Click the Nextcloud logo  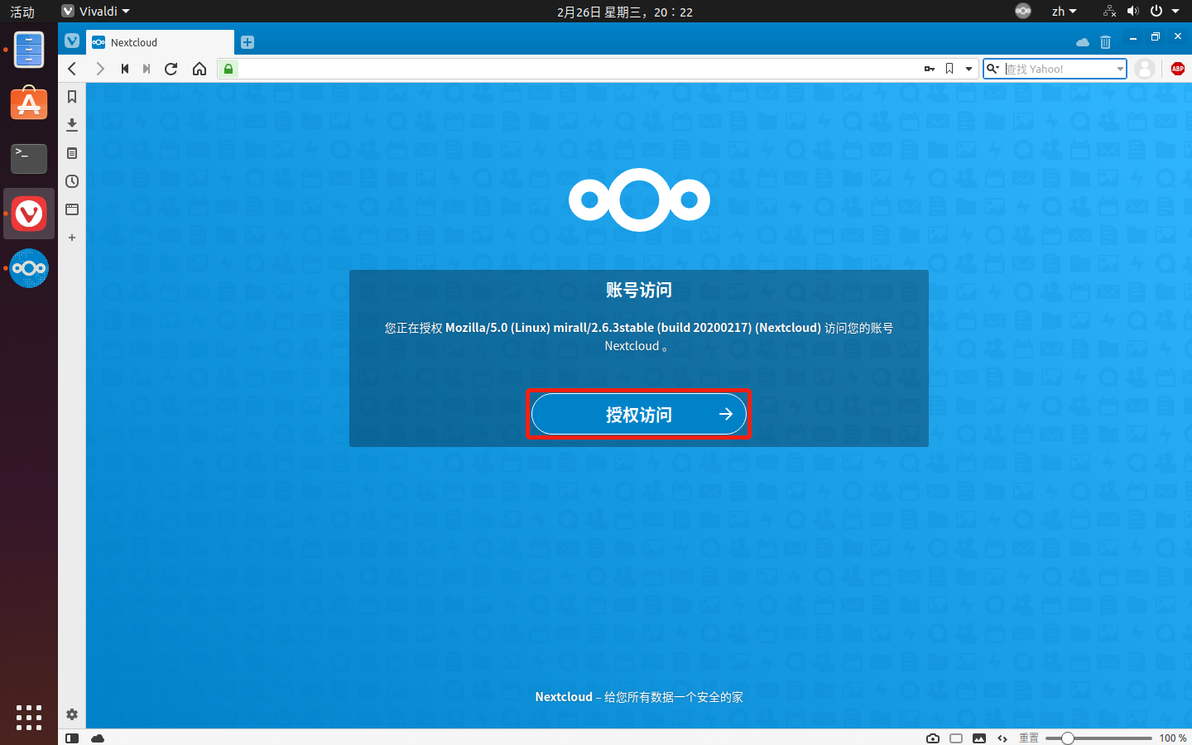[639, 200]
